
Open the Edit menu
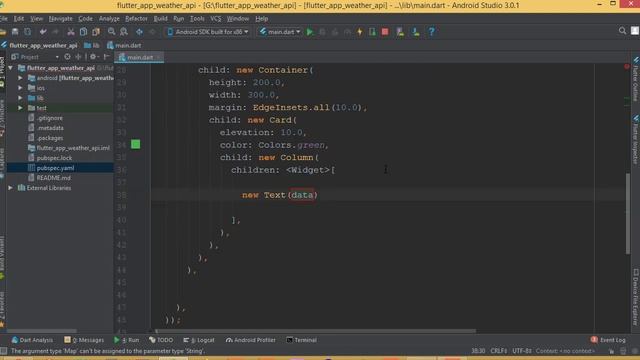[x=19, y=19]
